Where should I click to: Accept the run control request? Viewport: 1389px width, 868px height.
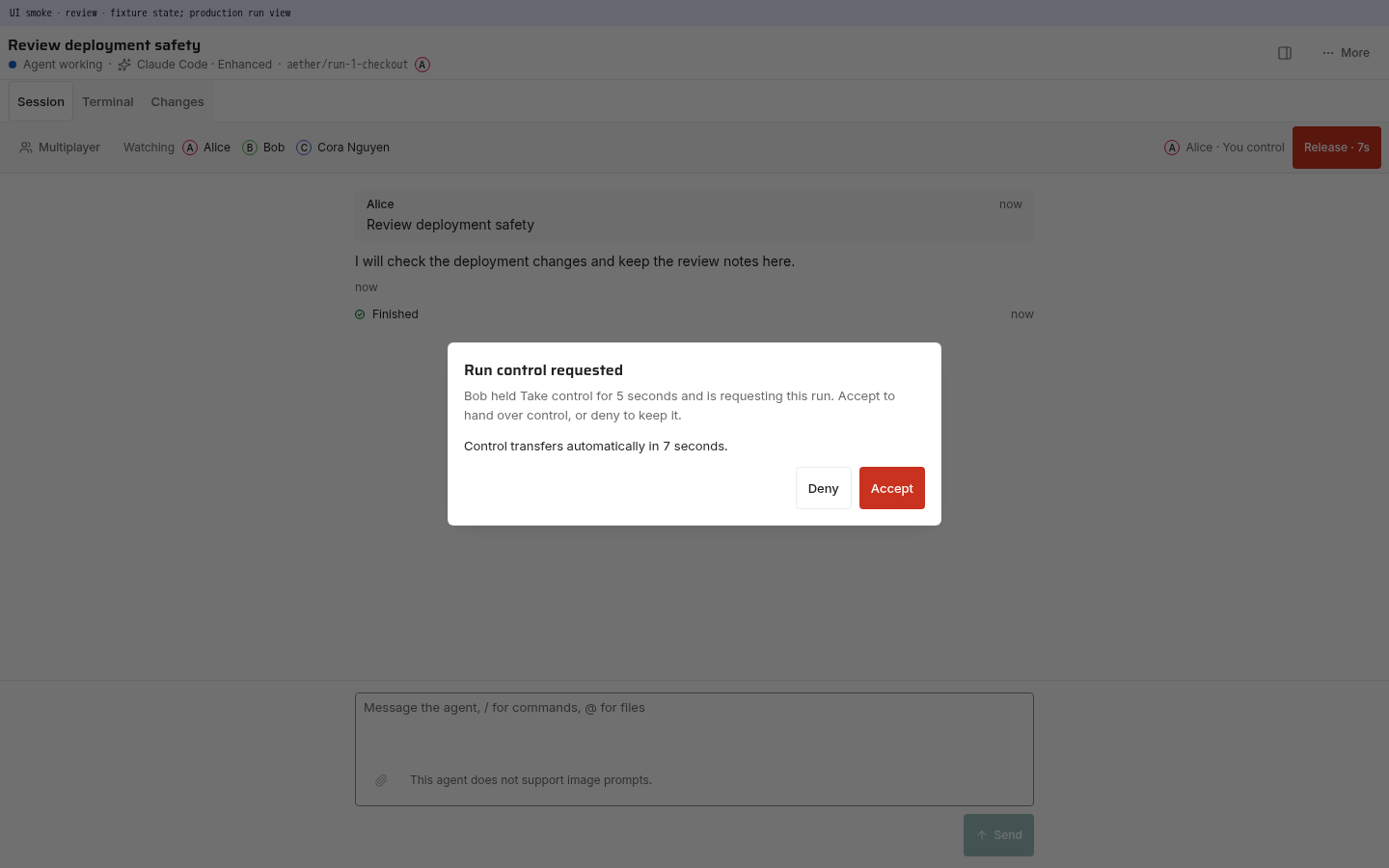pos(891,488)
